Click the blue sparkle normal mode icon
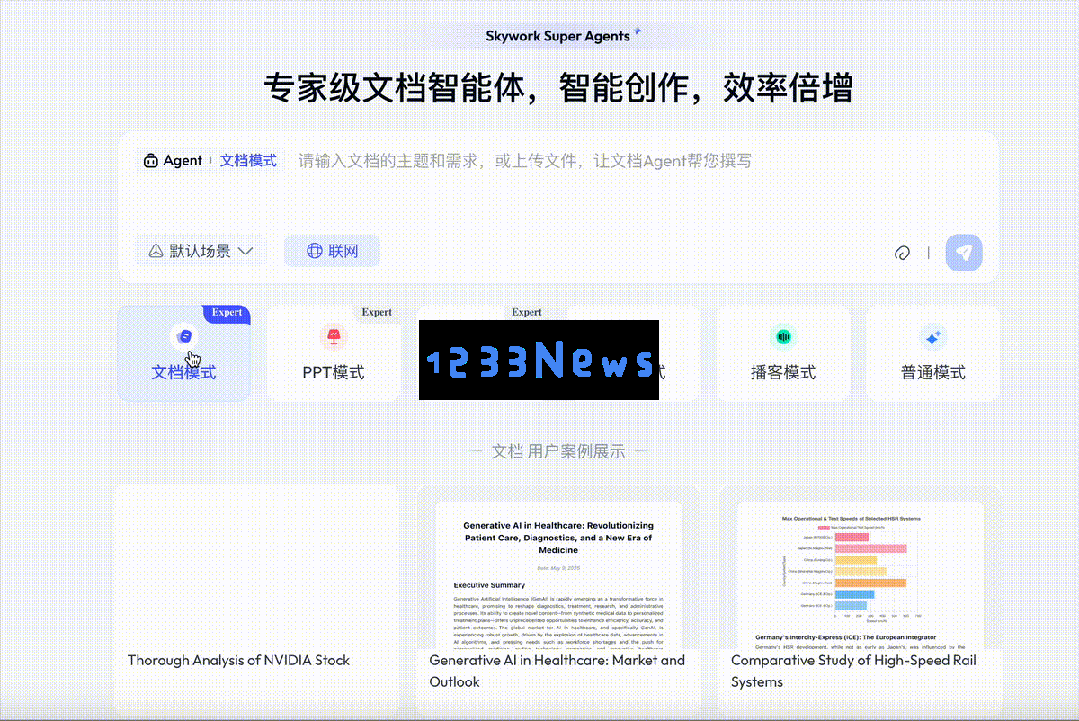This screenshot has width=1079, height=721. 933,337
